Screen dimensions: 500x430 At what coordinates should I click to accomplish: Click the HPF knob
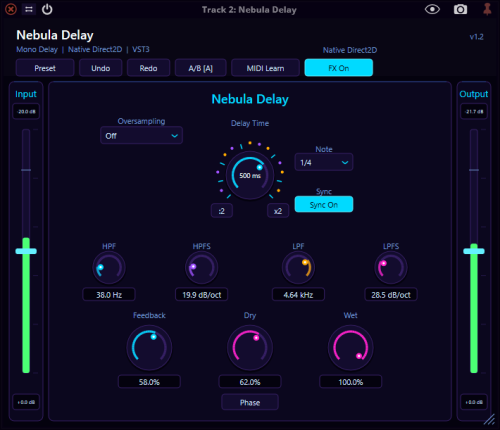(x=109, y=268)
